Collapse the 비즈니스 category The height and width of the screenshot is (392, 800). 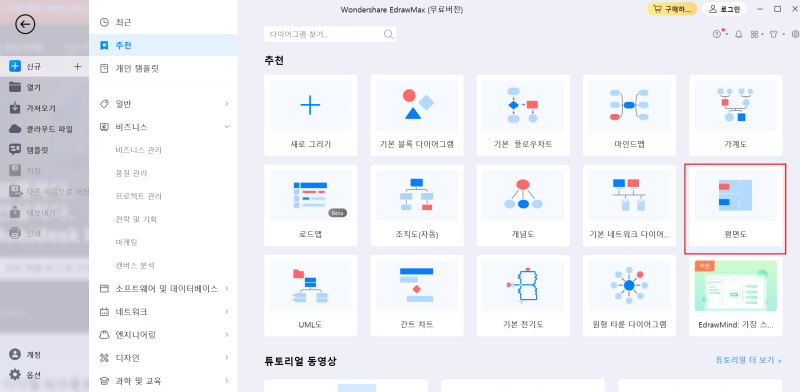[163, 127]
